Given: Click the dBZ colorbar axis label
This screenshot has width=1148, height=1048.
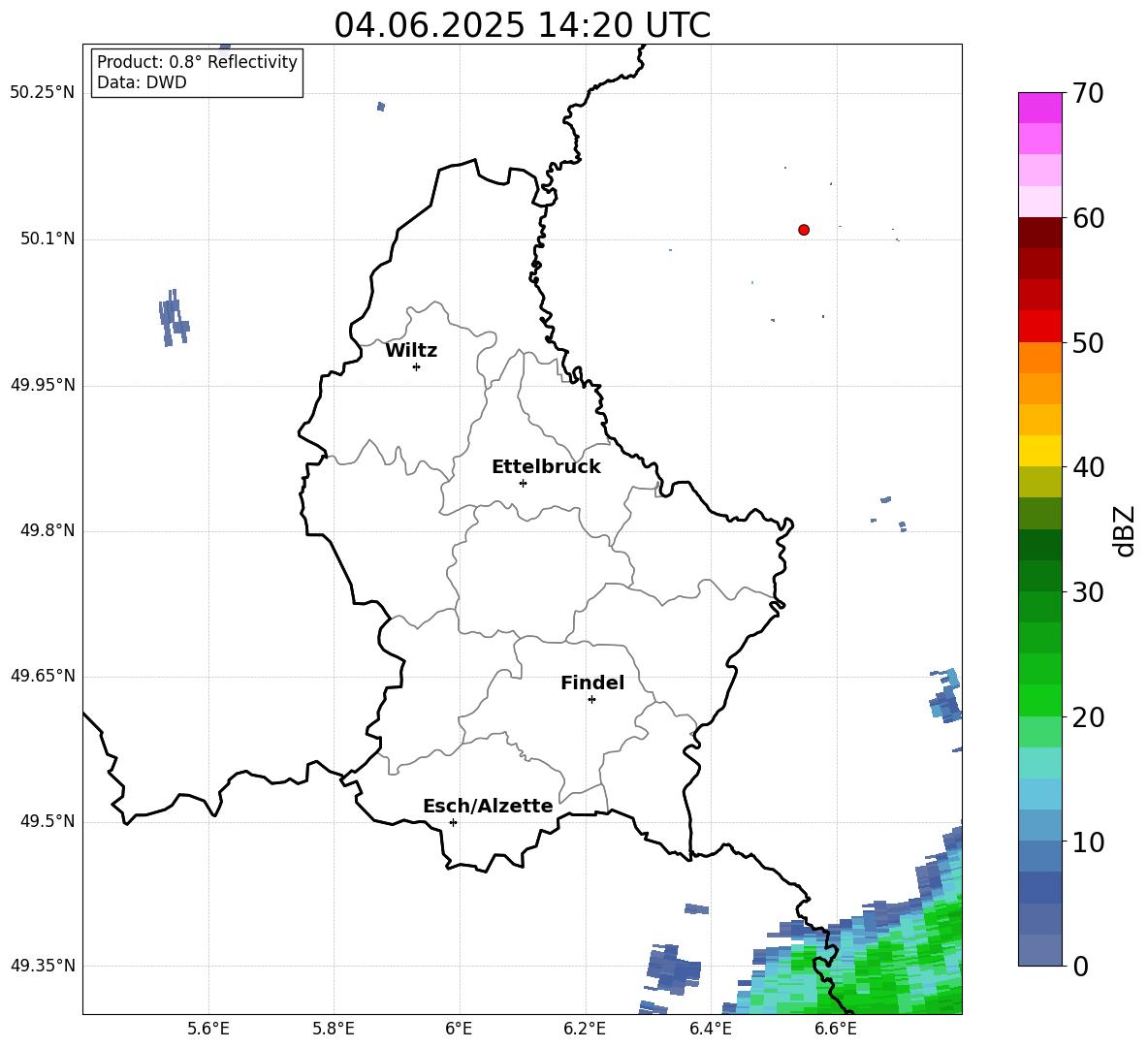Looking at the screenshot, I should (1125, 530).
